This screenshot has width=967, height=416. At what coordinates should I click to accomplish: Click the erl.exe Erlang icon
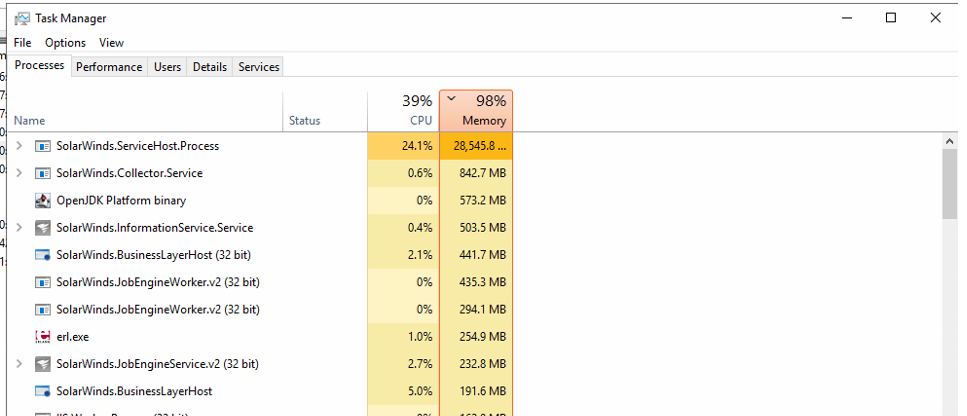point(43,336)
